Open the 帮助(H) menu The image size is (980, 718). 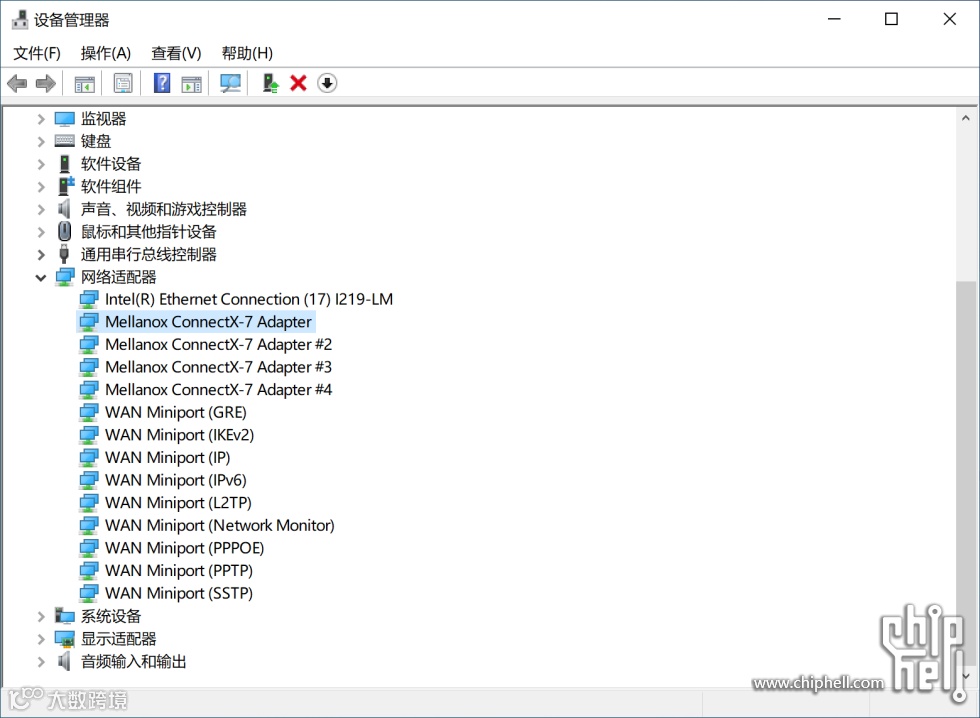[x=248, y=53]
